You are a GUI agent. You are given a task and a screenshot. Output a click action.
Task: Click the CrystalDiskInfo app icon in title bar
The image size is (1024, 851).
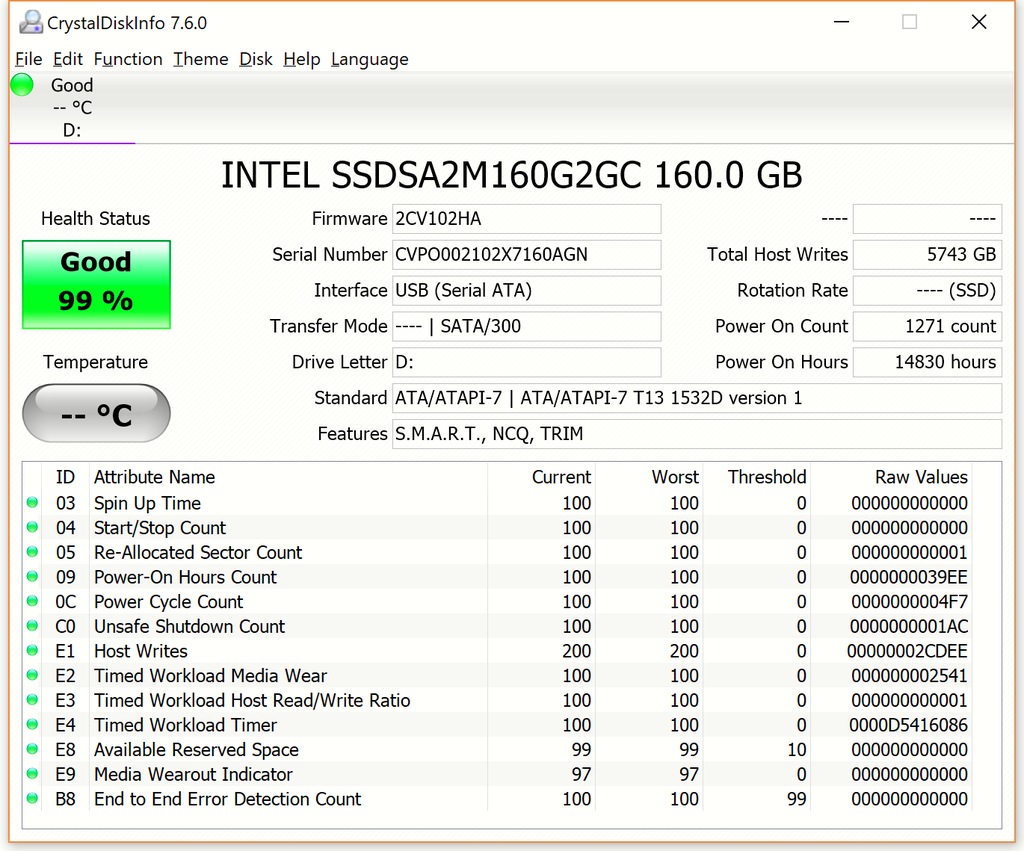pos(30,22)
